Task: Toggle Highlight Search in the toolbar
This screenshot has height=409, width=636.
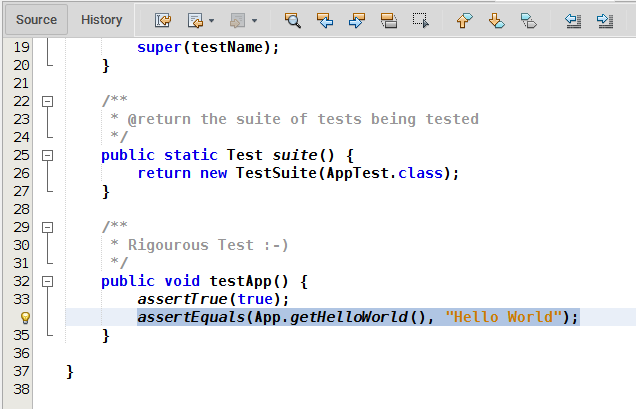Action: pos(389,19)
